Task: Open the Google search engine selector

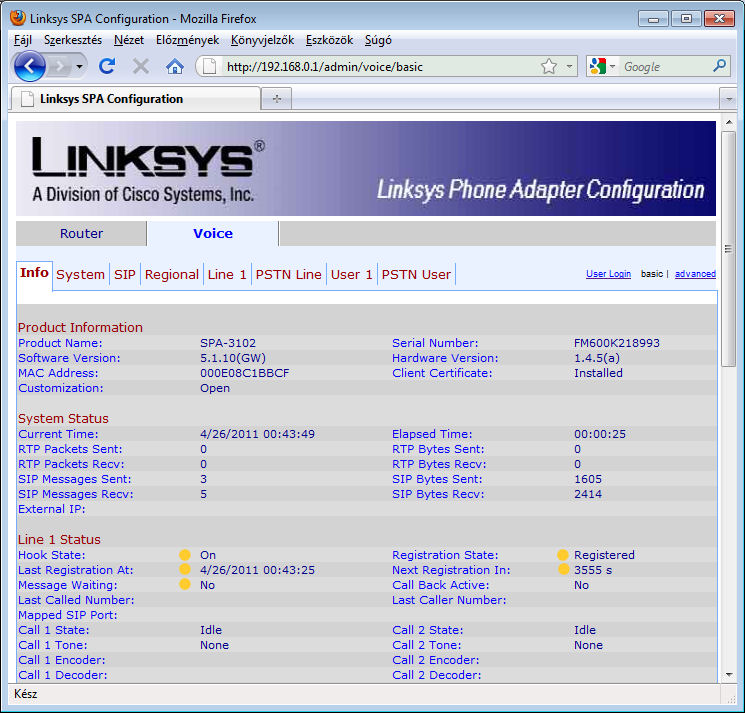Action: click(x=602, y=67)
